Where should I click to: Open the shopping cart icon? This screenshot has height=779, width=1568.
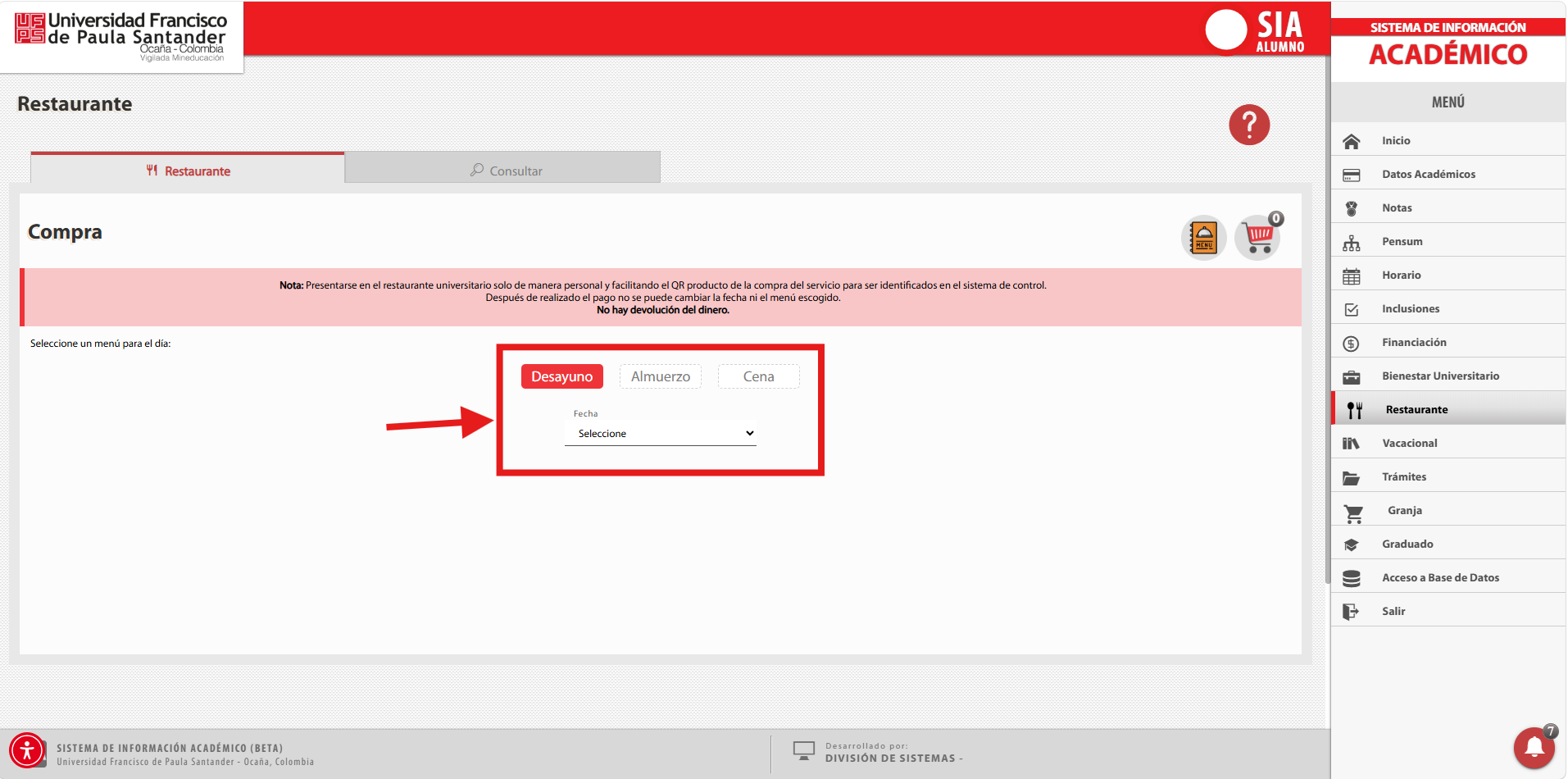(x=1258, y=237)
